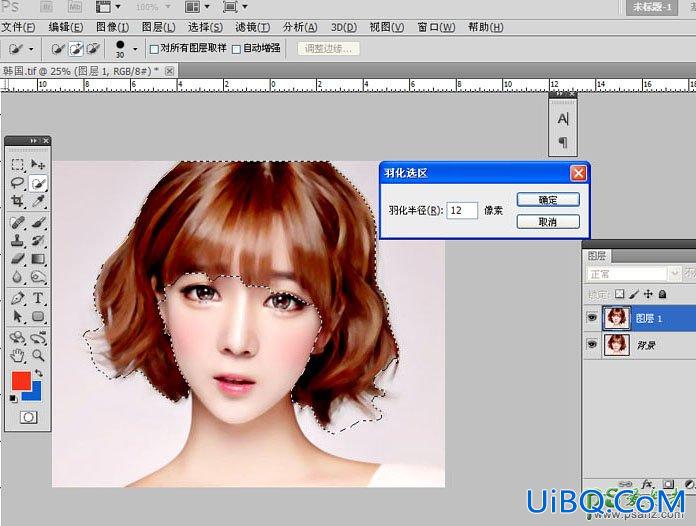Choose New Selection mode in options bar
696x526 pixels.
coord(58,49)
